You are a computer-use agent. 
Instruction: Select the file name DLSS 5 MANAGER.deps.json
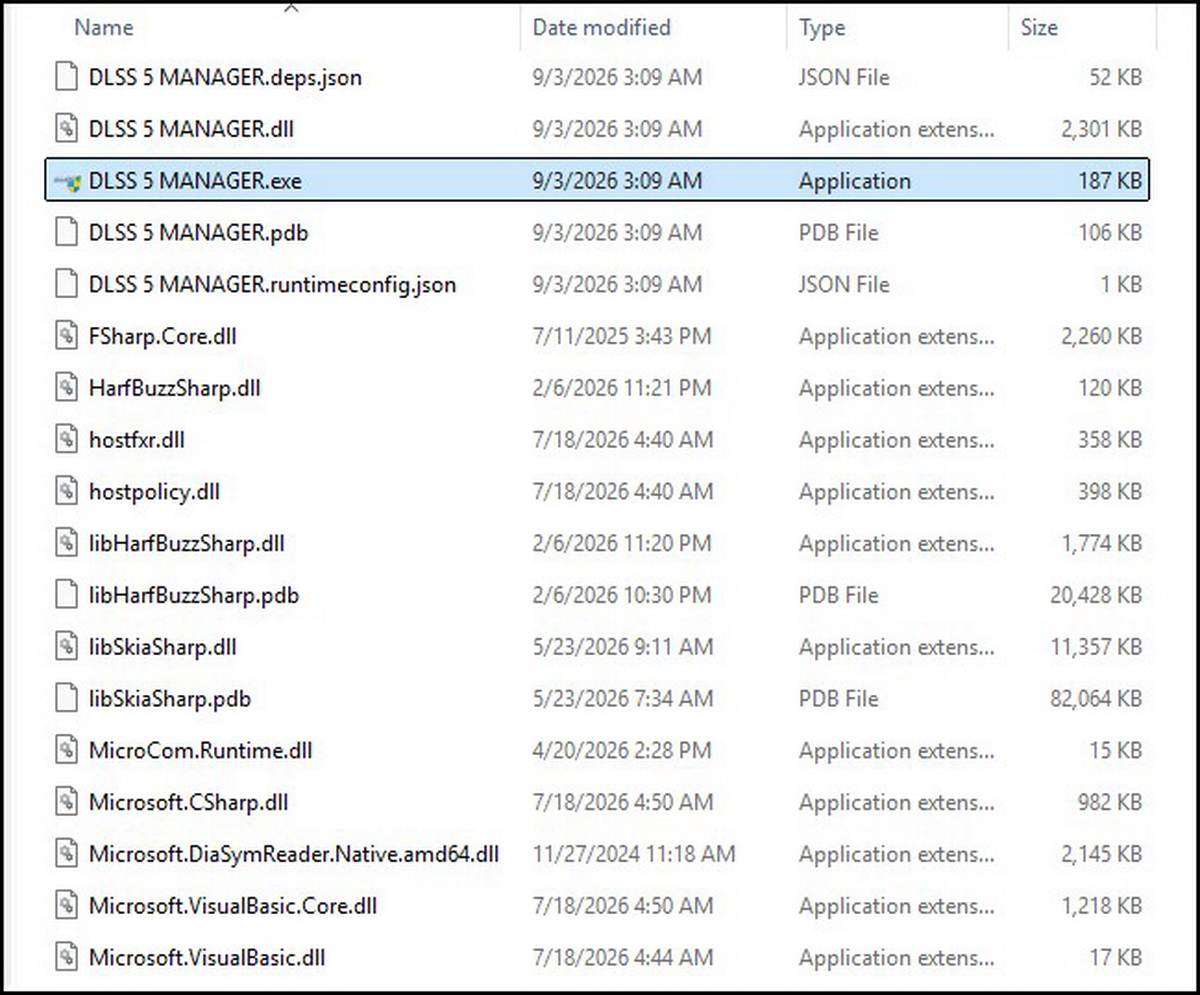tap(226, 77)
